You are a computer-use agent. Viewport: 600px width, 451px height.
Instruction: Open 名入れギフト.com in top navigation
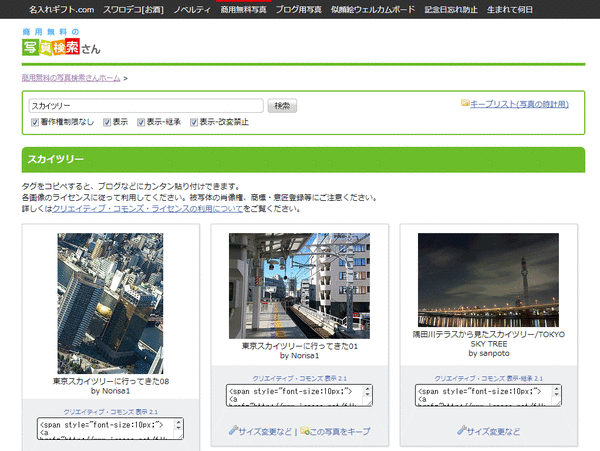[x=62, y=10]
